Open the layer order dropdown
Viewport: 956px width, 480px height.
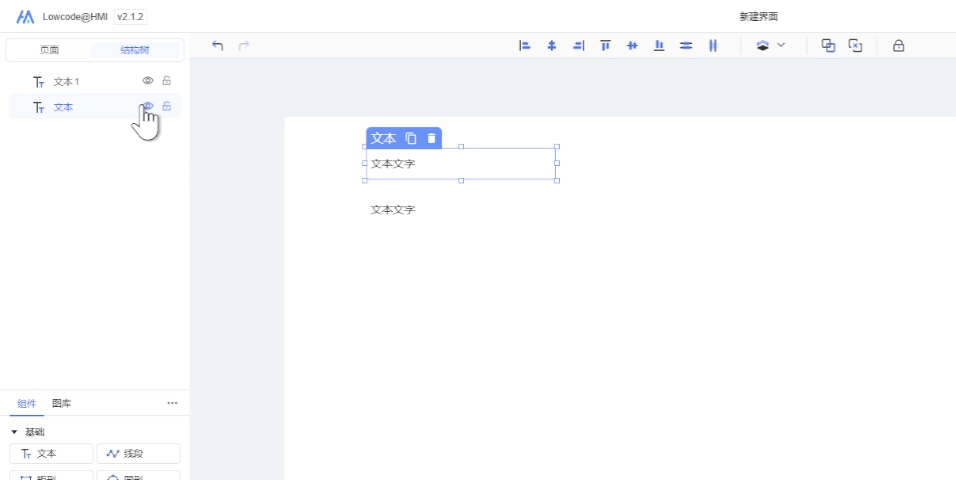coord(770,46)
